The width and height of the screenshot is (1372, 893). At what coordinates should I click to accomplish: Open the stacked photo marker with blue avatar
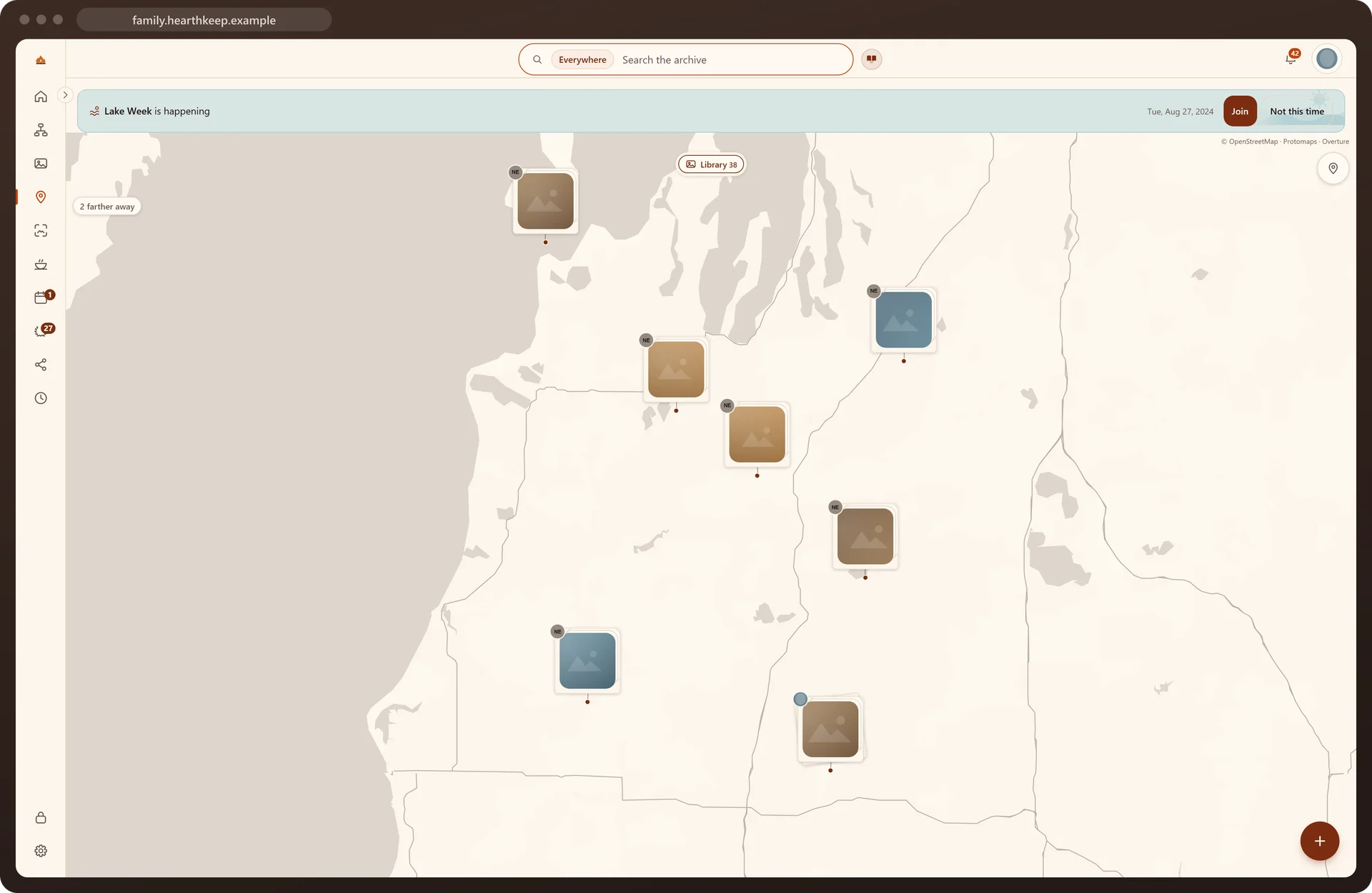pyautogui.click(x=830, y=729)
